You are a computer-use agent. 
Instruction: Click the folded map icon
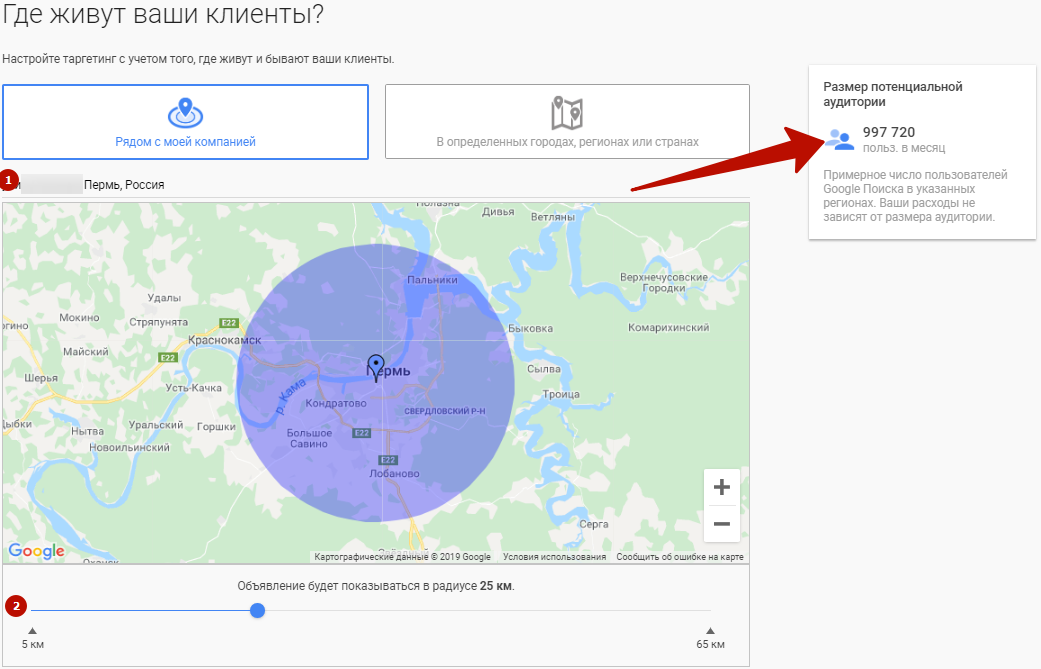pyautogui.click(x=567, y=113)
